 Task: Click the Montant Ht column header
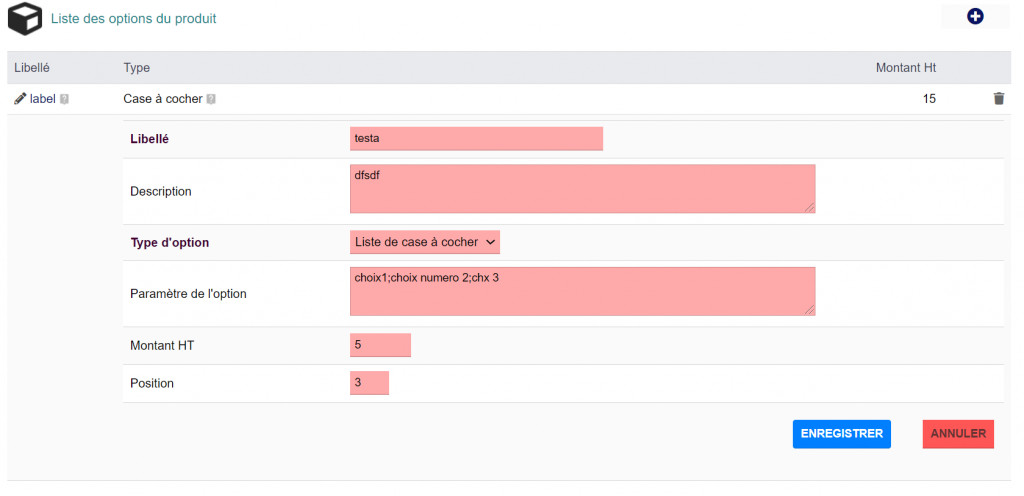tap(905, 68)
